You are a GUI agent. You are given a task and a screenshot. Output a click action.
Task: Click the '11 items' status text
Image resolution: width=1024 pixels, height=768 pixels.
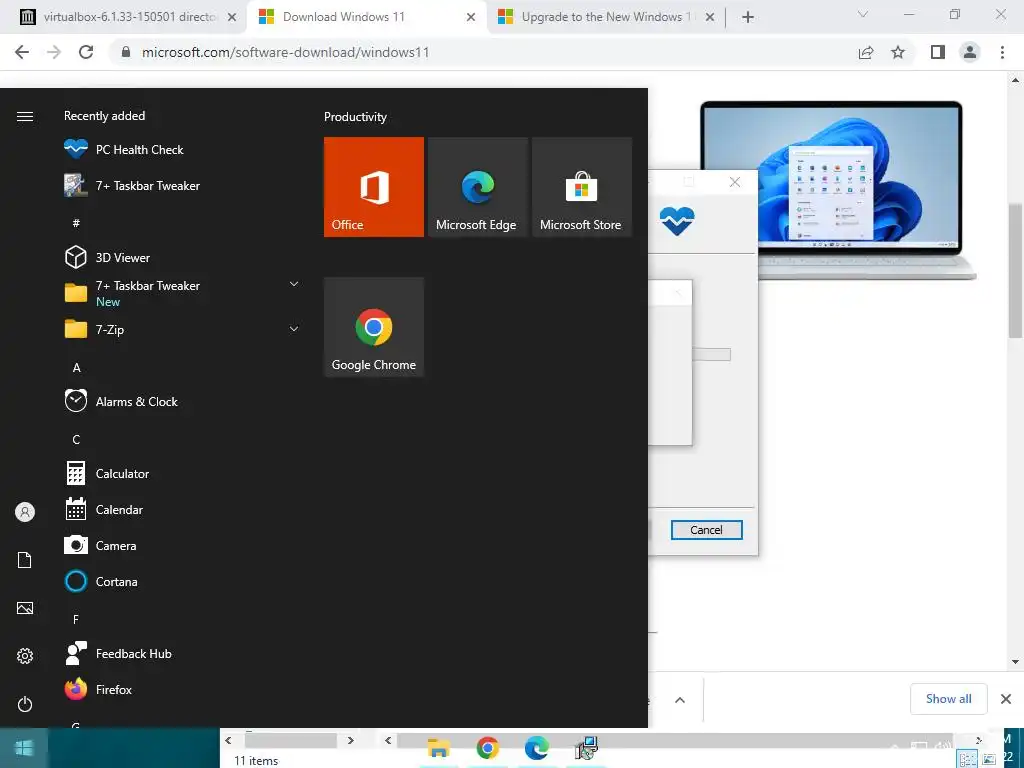256,760
